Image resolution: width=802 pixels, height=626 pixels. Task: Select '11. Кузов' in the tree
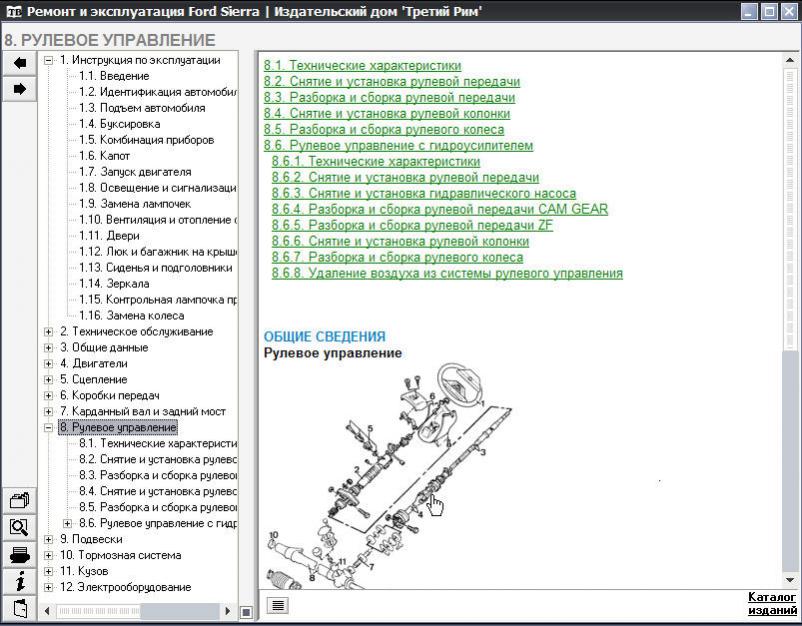pyautogui.click(x=84, y=571)
